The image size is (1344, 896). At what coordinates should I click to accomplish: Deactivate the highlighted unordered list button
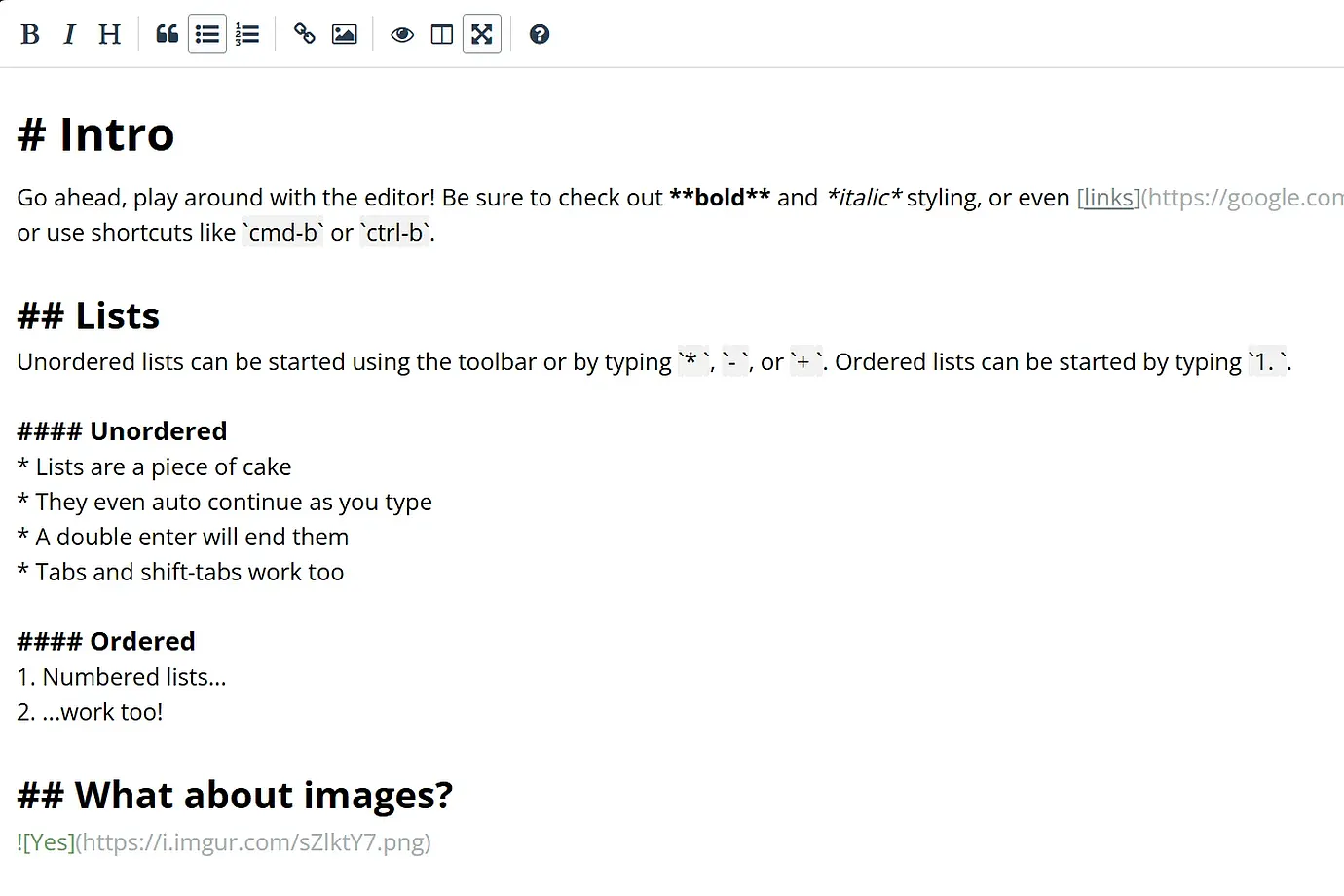point(206,33)
